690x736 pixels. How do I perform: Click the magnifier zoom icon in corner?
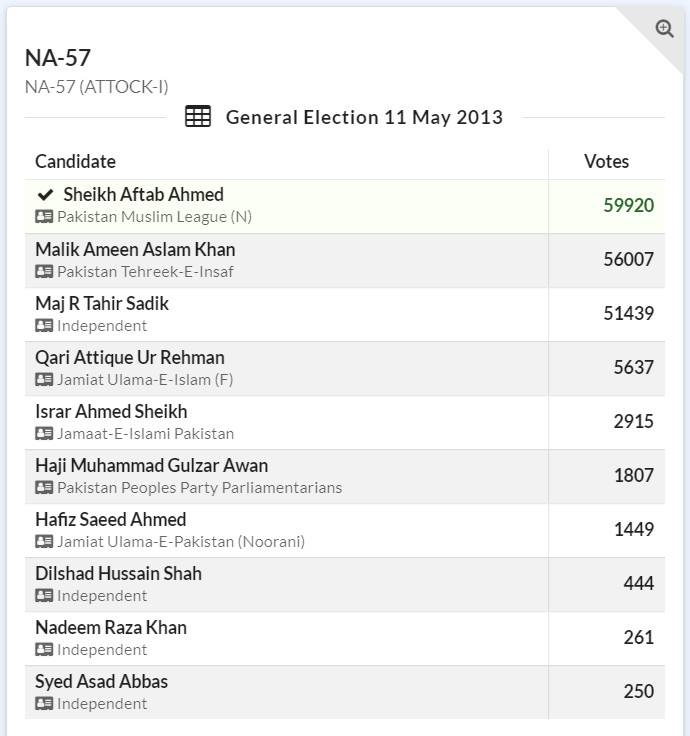tap(664, 29)
